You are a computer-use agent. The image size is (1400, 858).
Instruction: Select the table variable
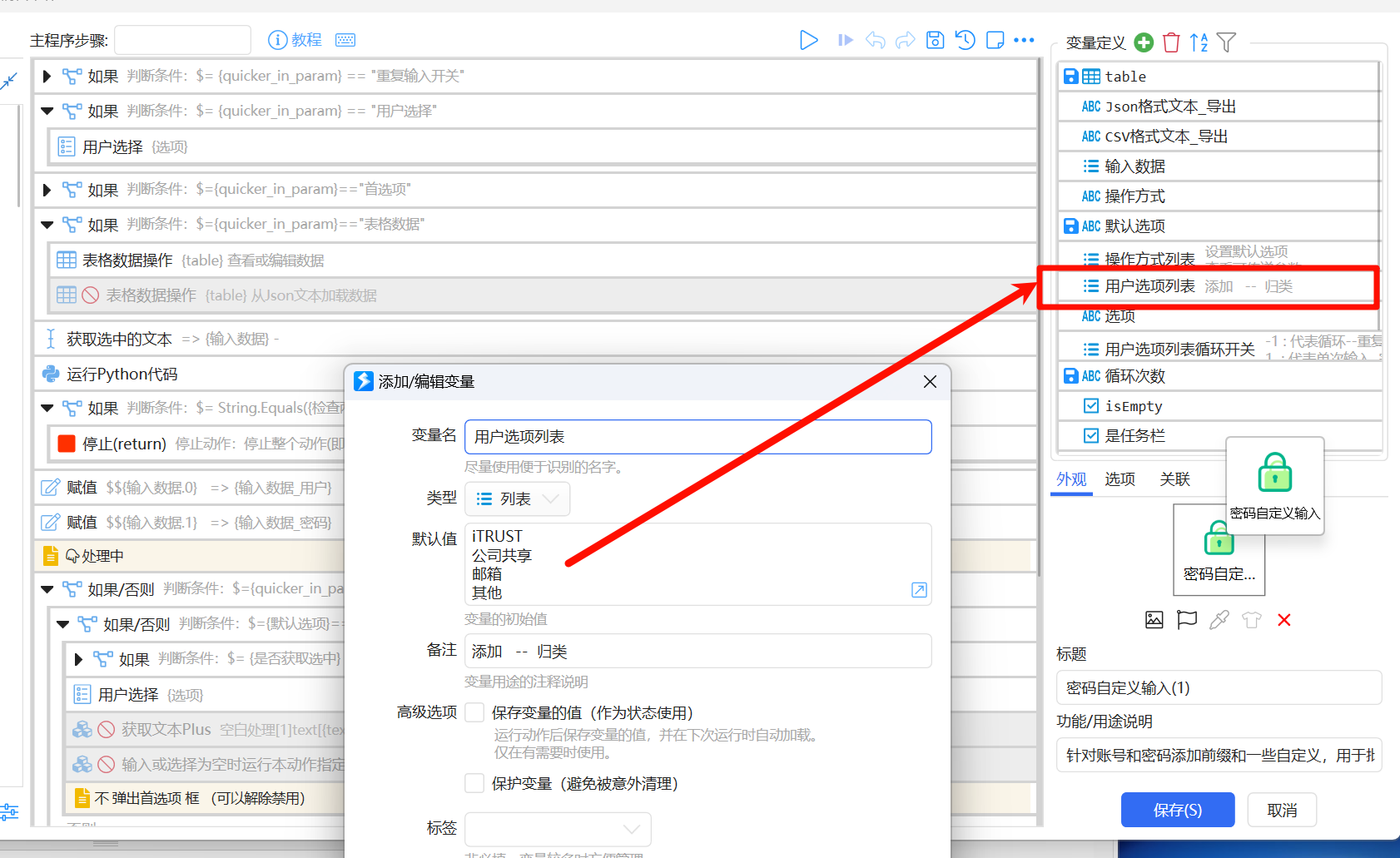point(1219,77)
